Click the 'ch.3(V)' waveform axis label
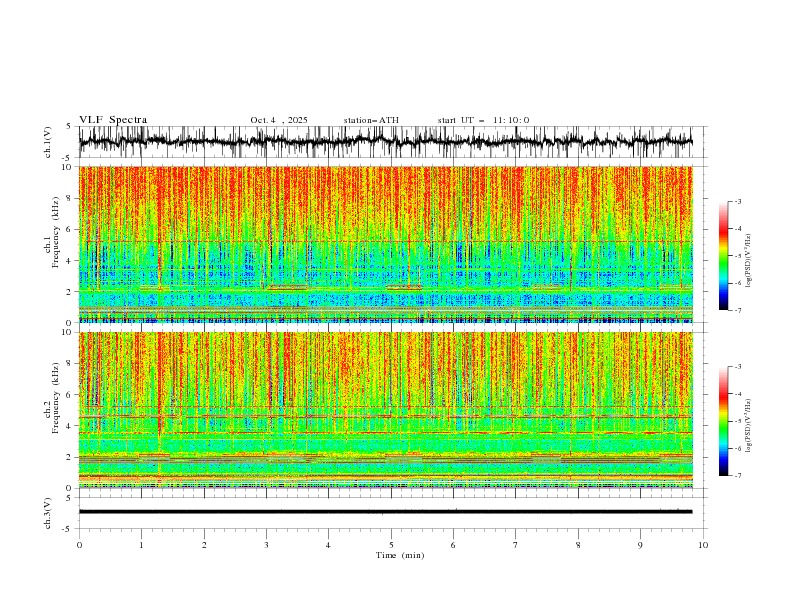The height and width of the screenshot is (612, 792). (x=48, y=513)
